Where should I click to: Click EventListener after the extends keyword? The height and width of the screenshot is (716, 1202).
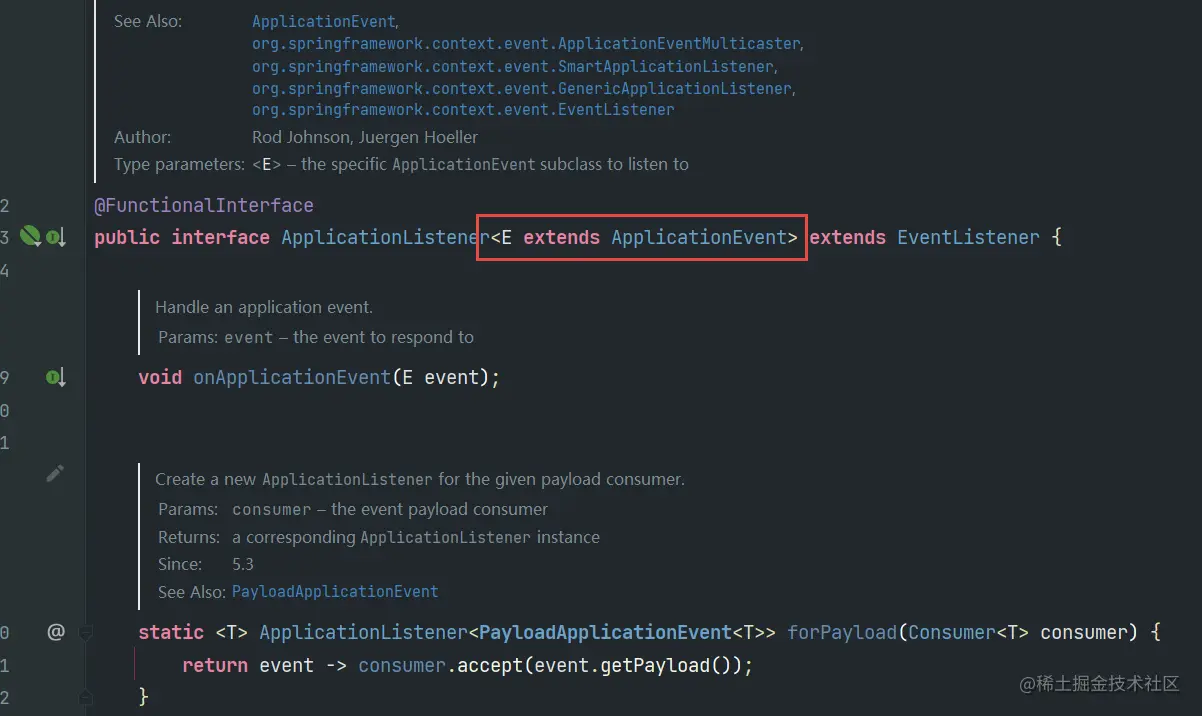969,238
